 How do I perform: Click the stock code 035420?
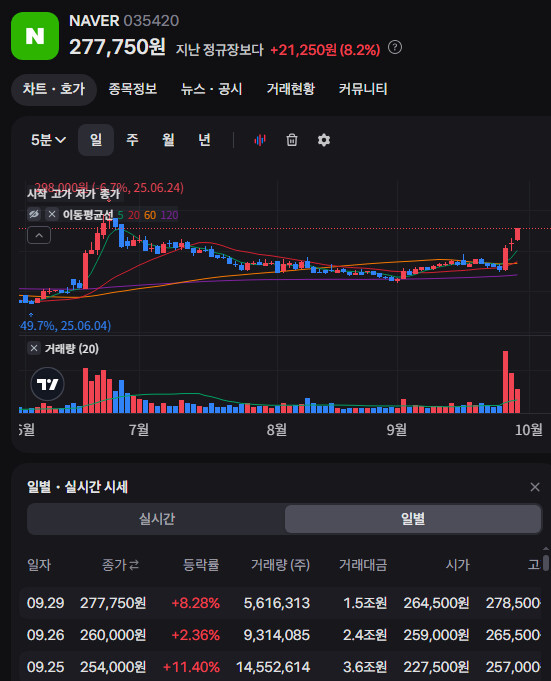coord(151,21)
